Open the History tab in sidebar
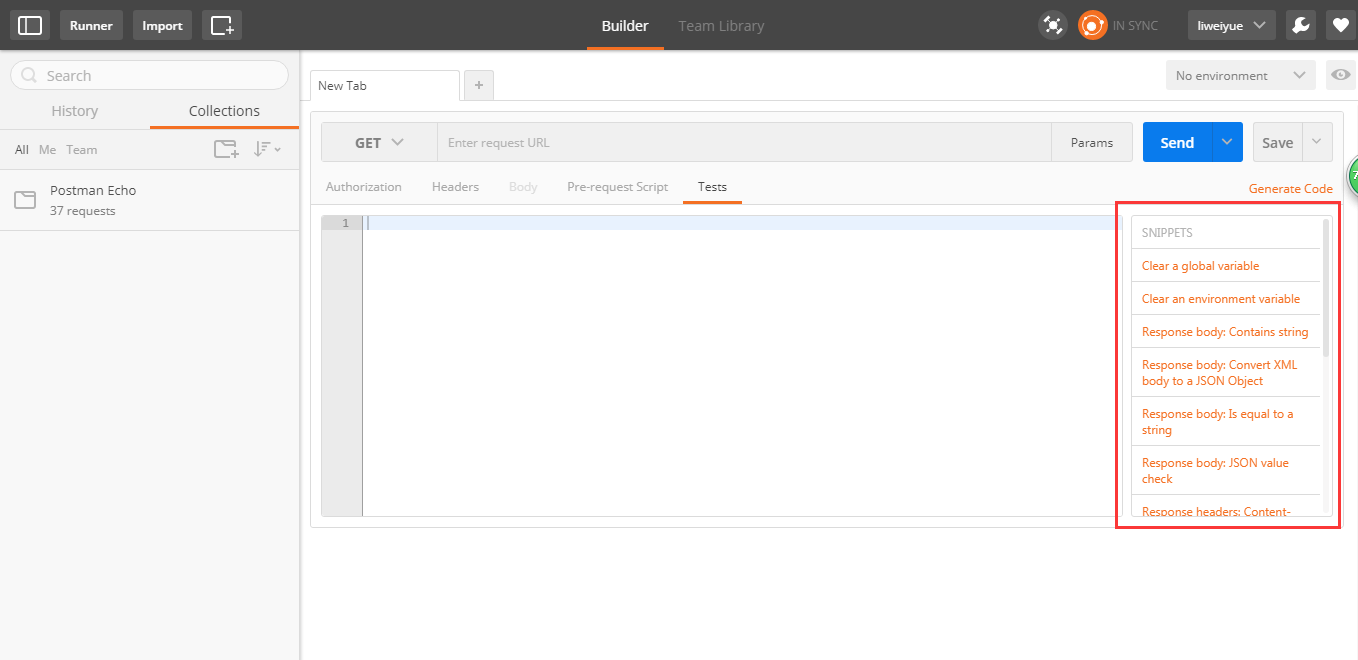This screenshot has width=1358, height=660. [75, 111]
